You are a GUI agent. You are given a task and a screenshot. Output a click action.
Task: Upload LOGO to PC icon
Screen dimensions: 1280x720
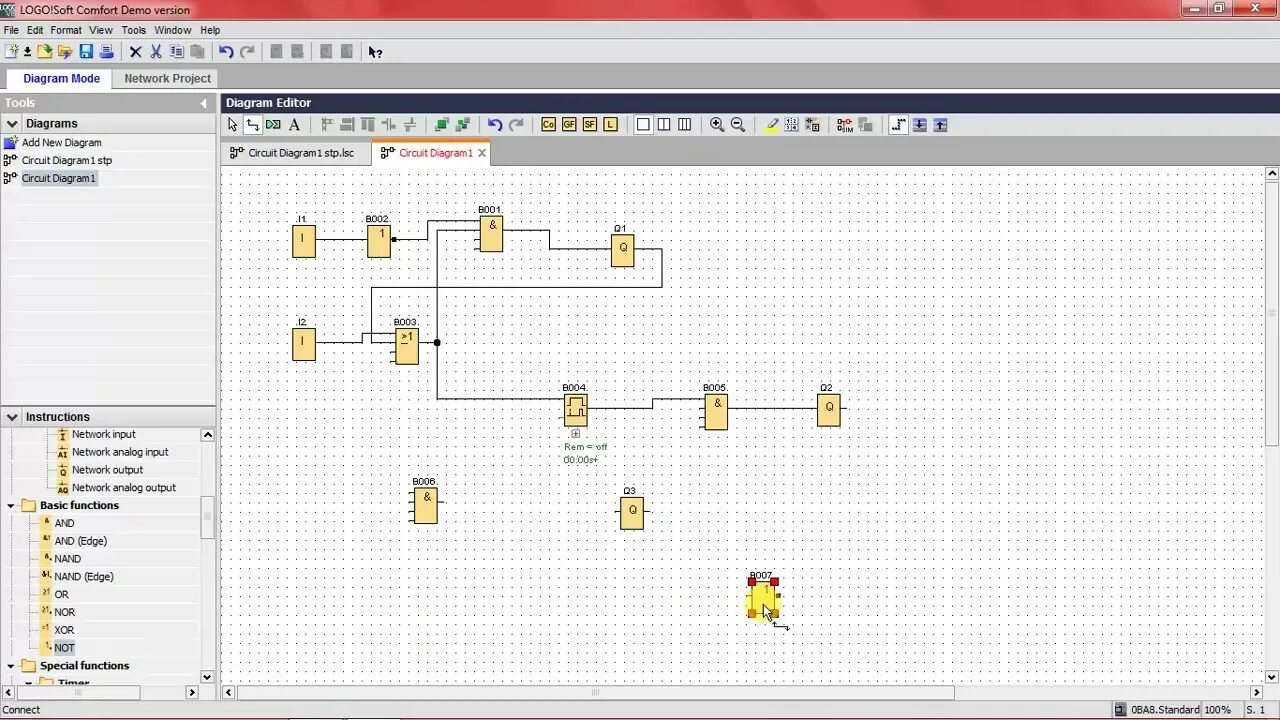click(940, 125)
